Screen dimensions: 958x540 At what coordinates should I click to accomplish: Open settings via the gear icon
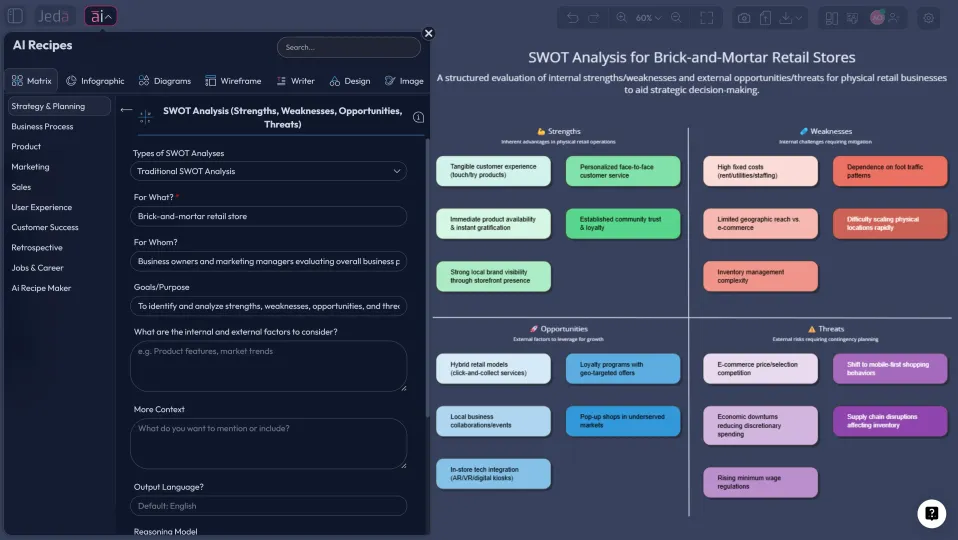tap(929, 18)
